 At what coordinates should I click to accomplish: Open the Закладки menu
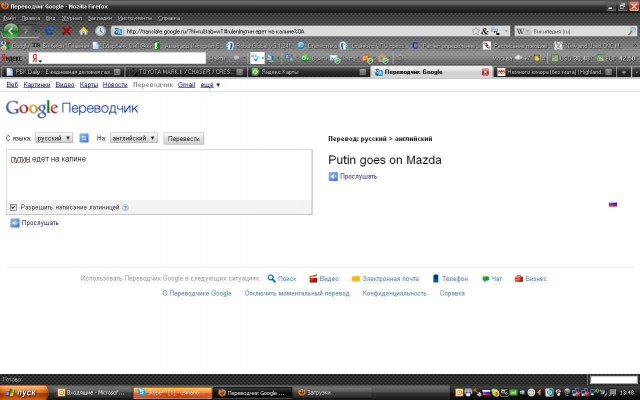coord(100,18)
